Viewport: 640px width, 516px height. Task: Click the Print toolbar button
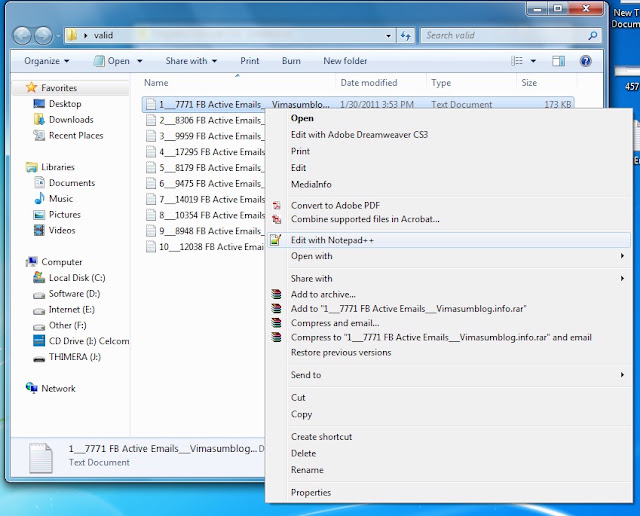(249, 61)
